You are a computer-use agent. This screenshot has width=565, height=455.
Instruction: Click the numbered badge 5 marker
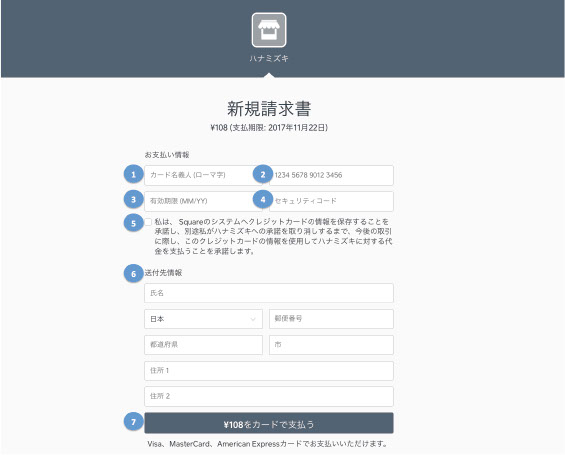(133, 223)
